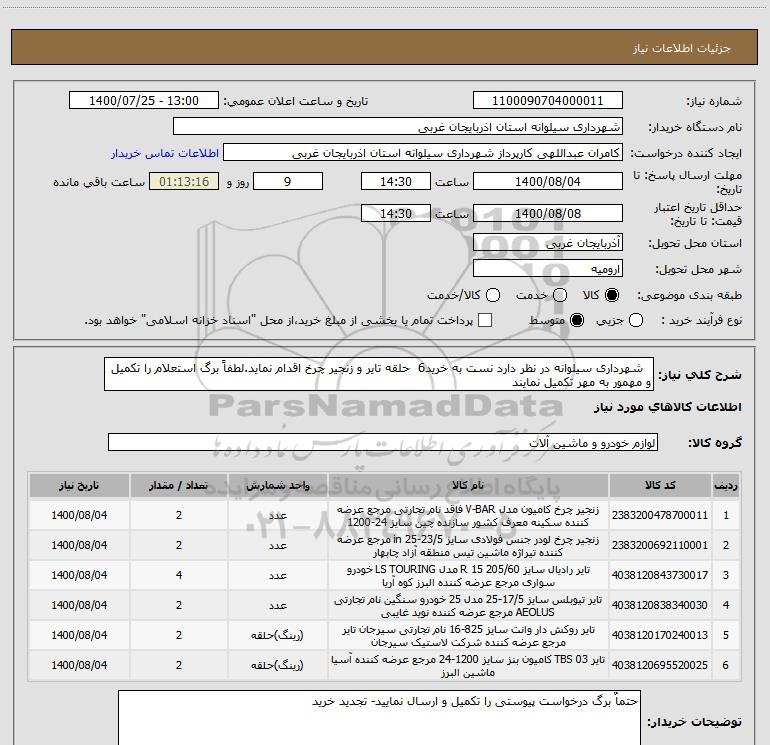This screenshot has height=745, width=770.
Task: Click quantity 4 in row 3
Action: pyautogui.click(x=179, y=575)
